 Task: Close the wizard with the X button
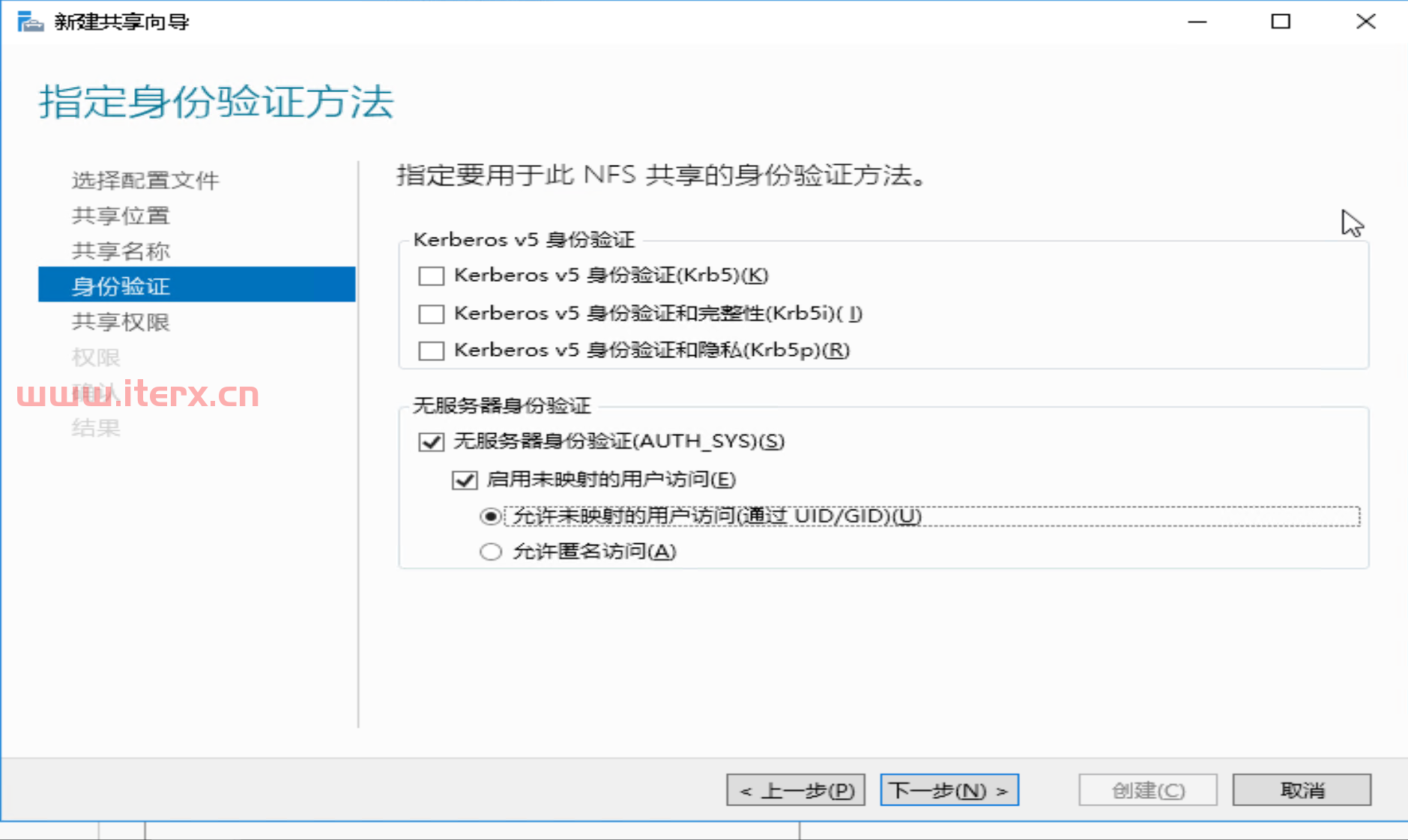pos(1366,22)
